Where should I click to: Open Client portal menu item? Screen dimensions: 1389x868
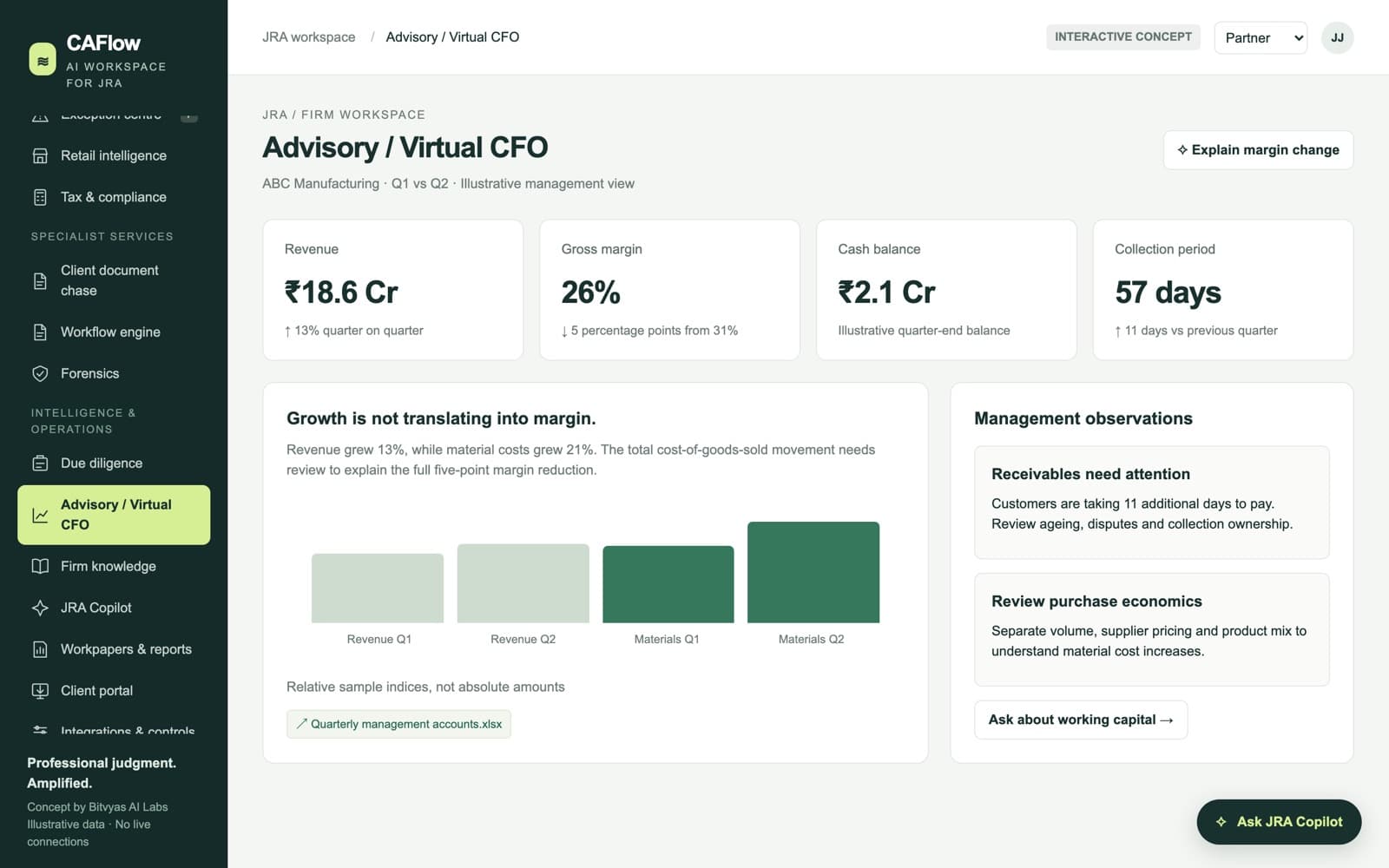pos(114,692)
